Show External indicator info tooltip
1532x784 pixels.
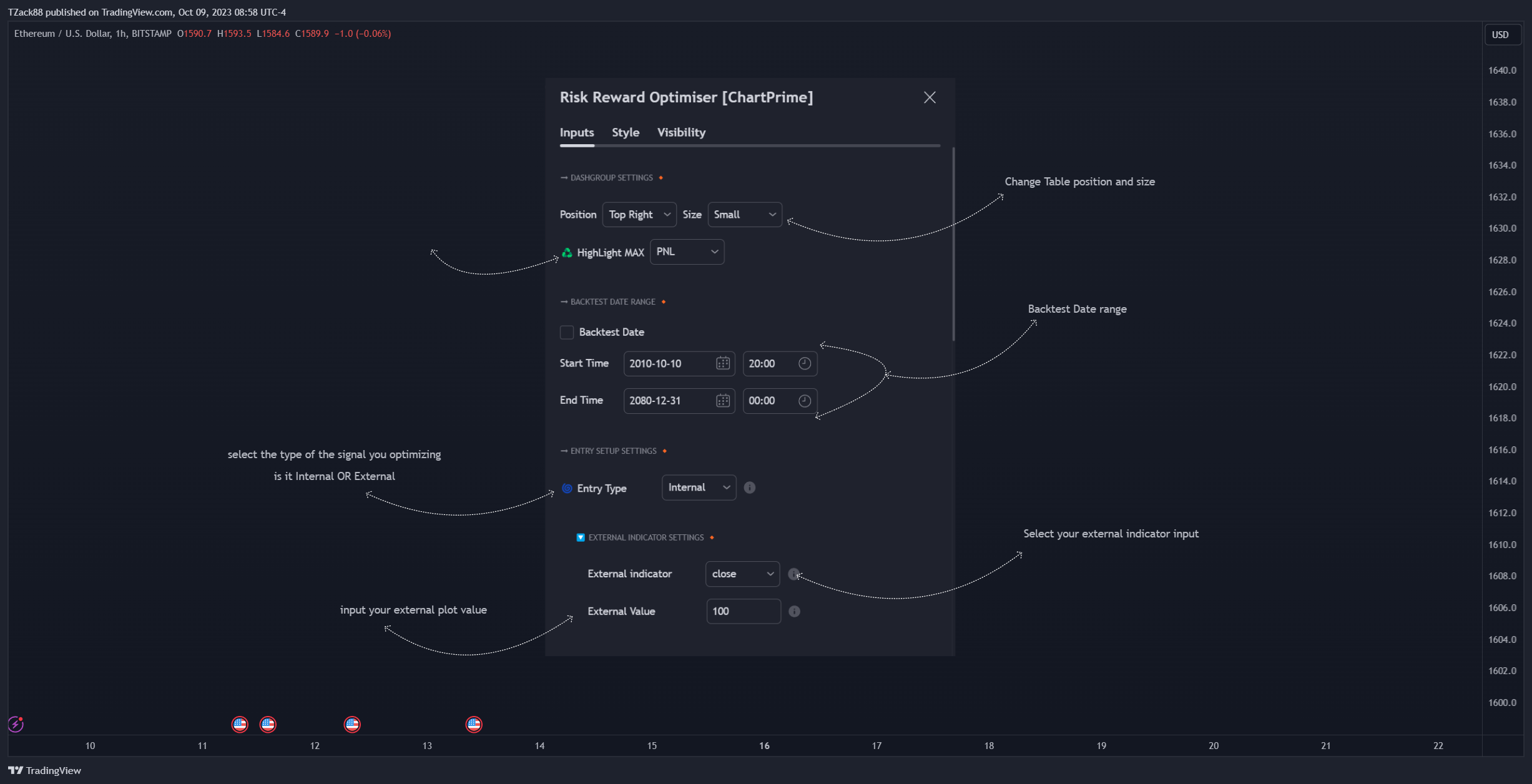click(x=793, y=574)
